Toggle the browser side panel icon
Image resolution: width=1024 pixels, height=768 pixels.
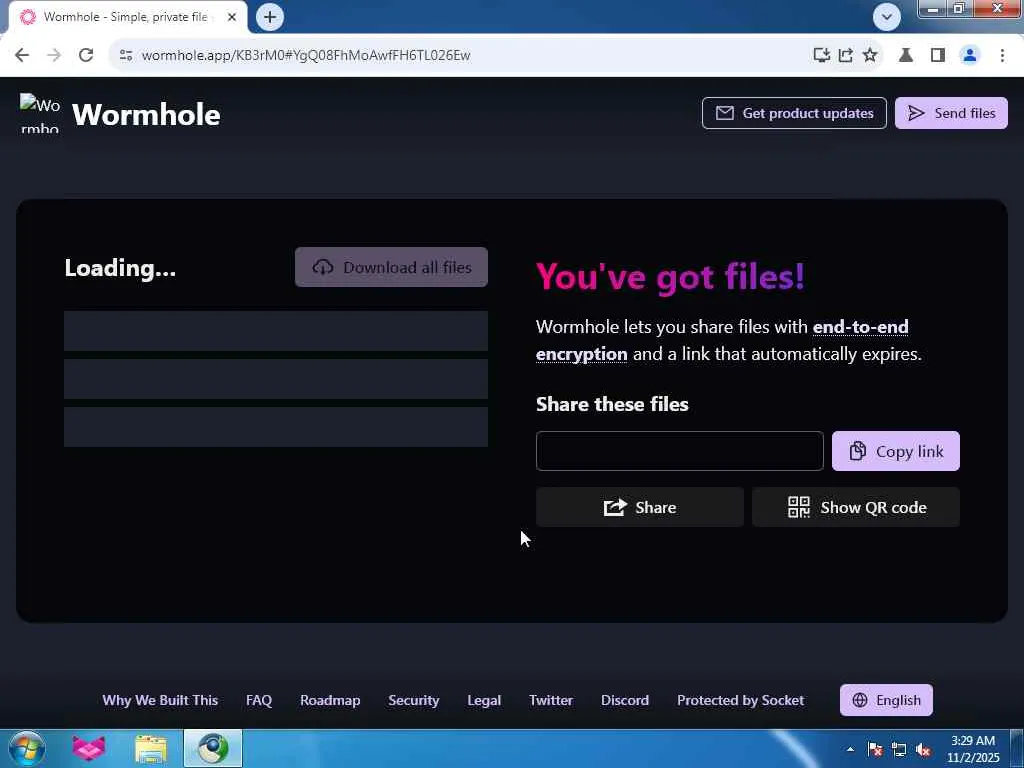pyautogui.click(x=938, y=55)
